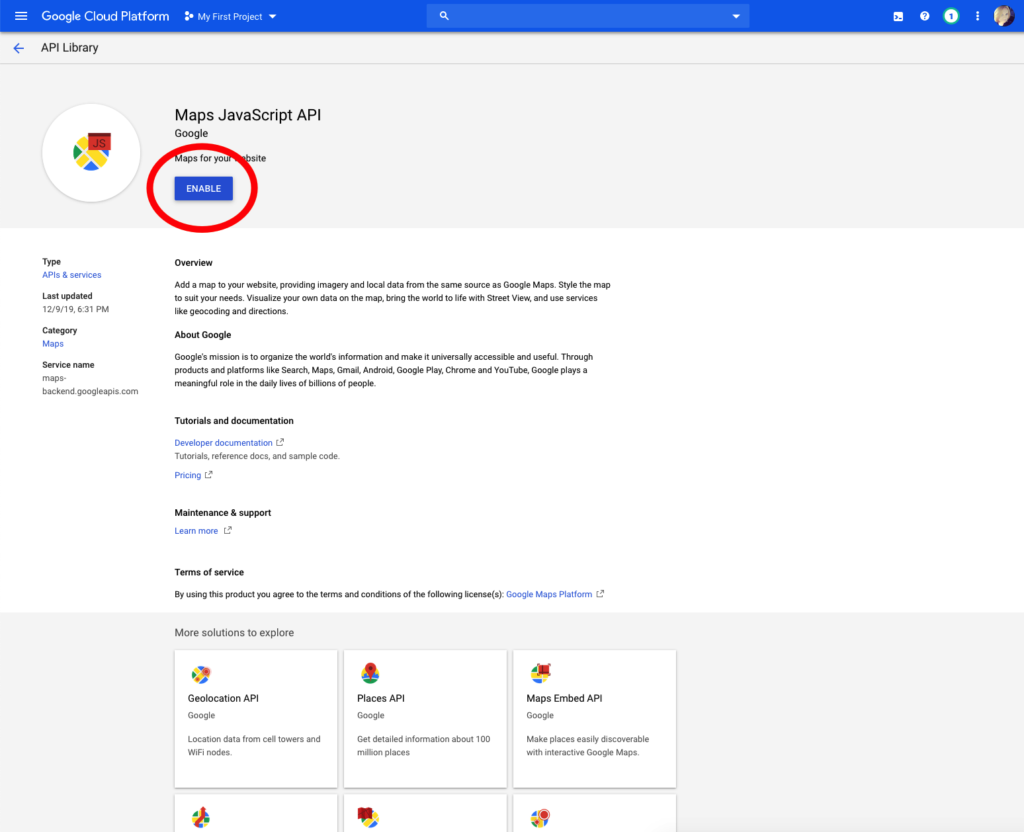The width and height of the screenshot is (1024, 832).
Task: Click the Google Cloud Platform logo text
Action: tap(105, 16)
